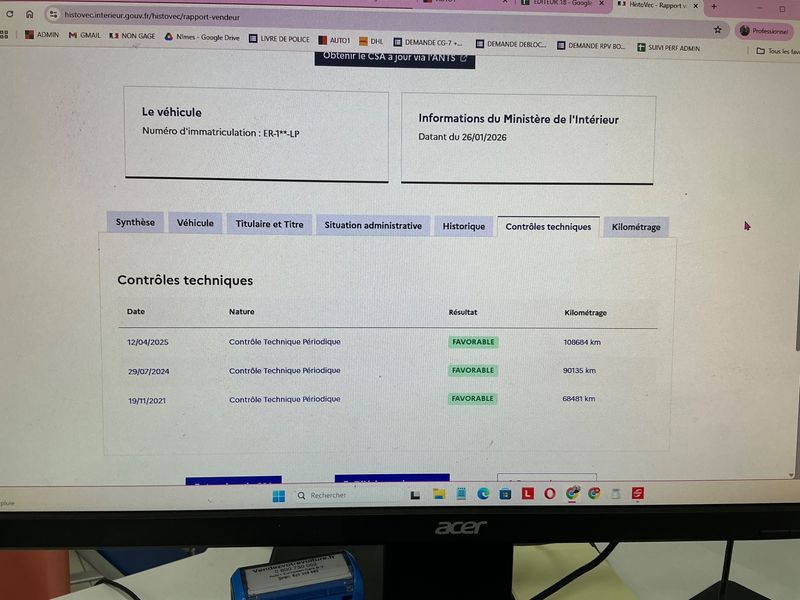Open the Situation administrative tab
Viewport: 800px width, 600px height.
tap(373, 225)
